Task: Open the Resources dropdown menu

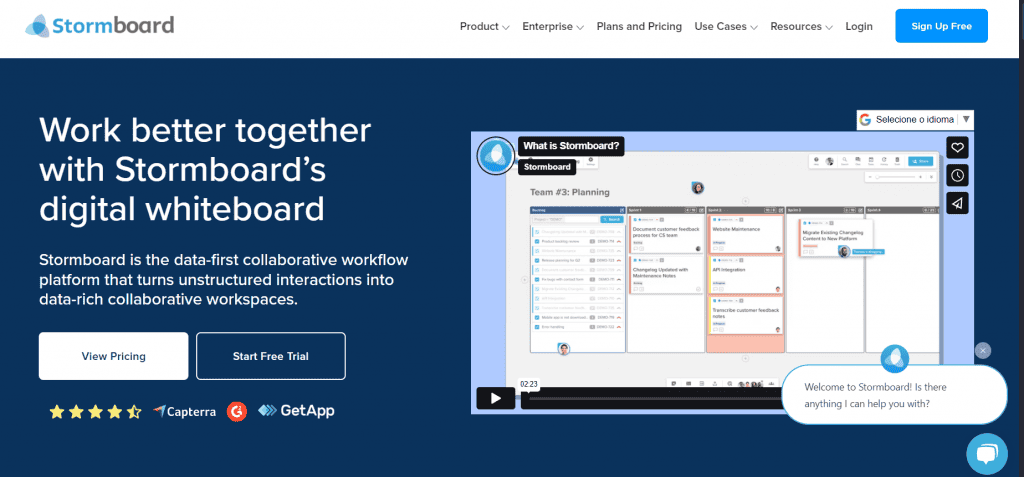Action: click(x=801, y=27)
